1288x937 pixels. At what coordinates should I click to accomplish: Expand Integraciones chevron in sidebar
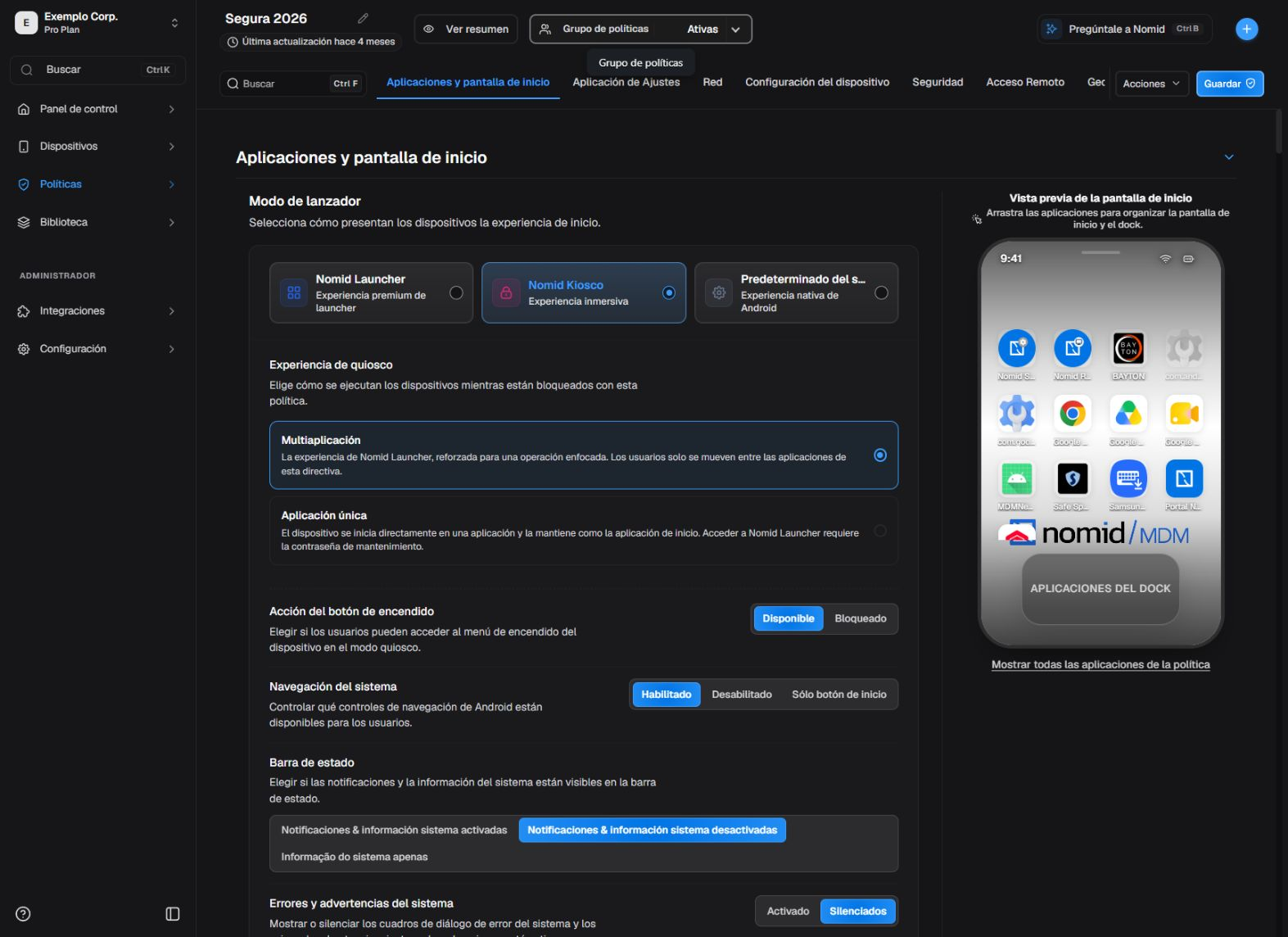(x=171, y=311)
